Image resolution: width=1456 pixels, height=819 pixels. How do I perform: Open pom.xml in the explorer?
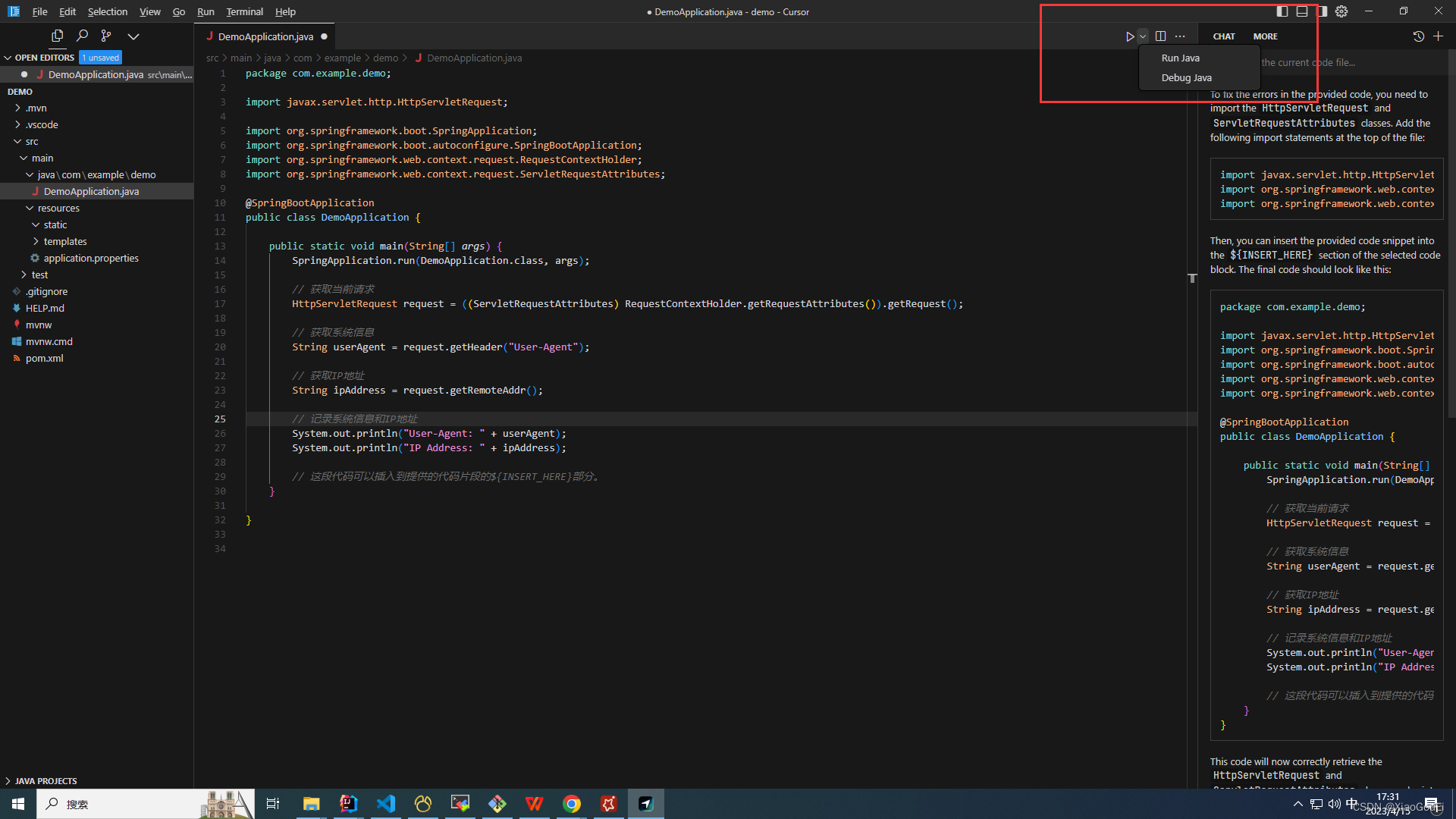(x=44, y=358)
